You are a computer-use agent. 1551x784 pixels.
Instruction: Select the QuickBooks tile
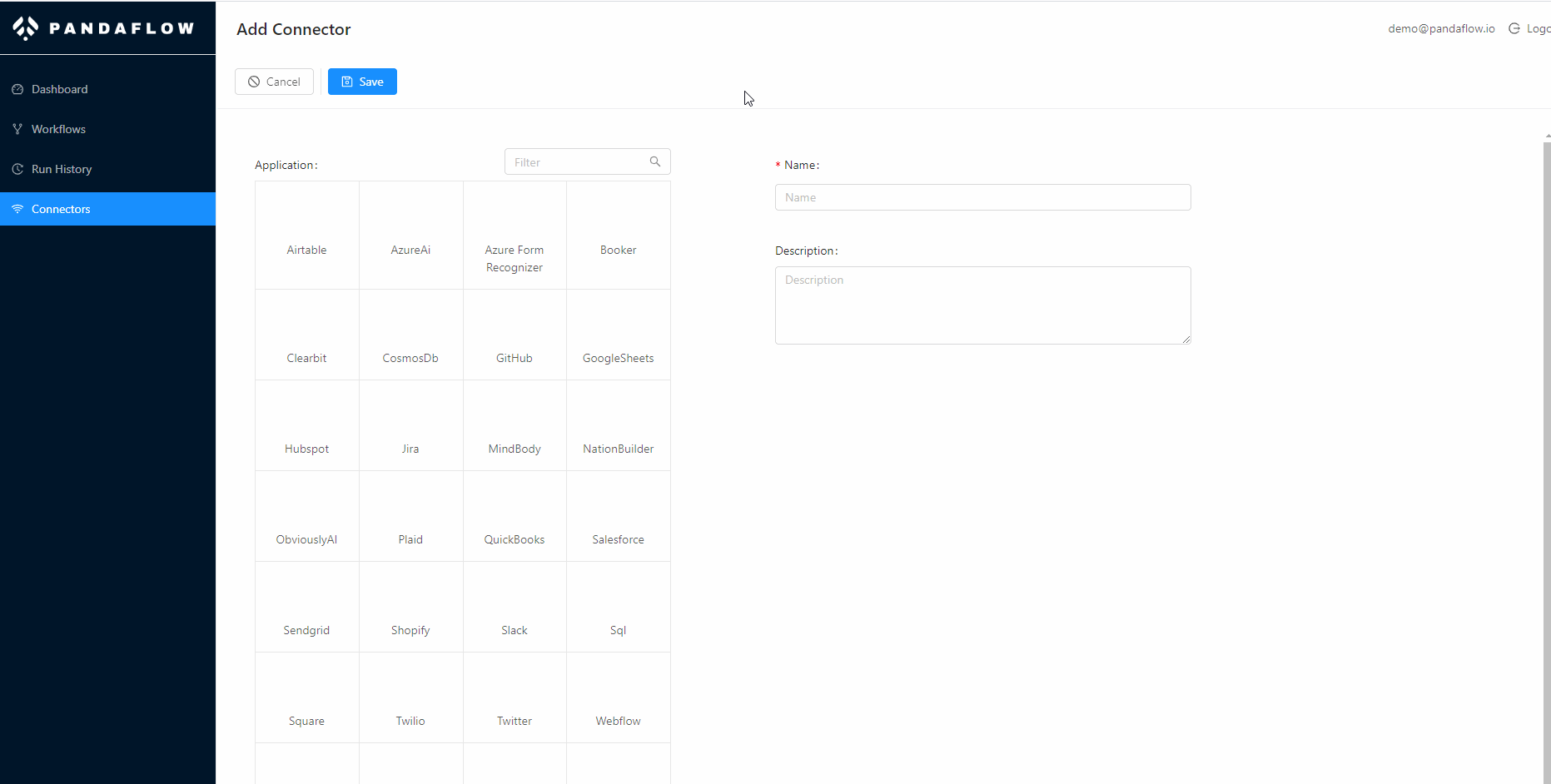coord(515,516)
